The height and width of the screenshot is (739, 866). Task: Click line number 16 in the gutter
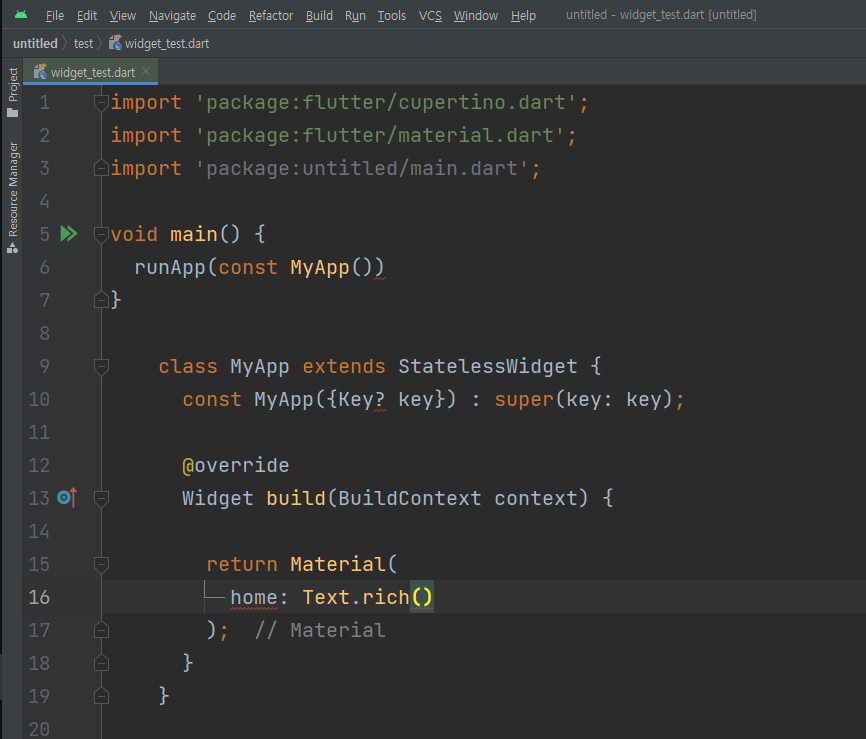[x=39, y=597]
